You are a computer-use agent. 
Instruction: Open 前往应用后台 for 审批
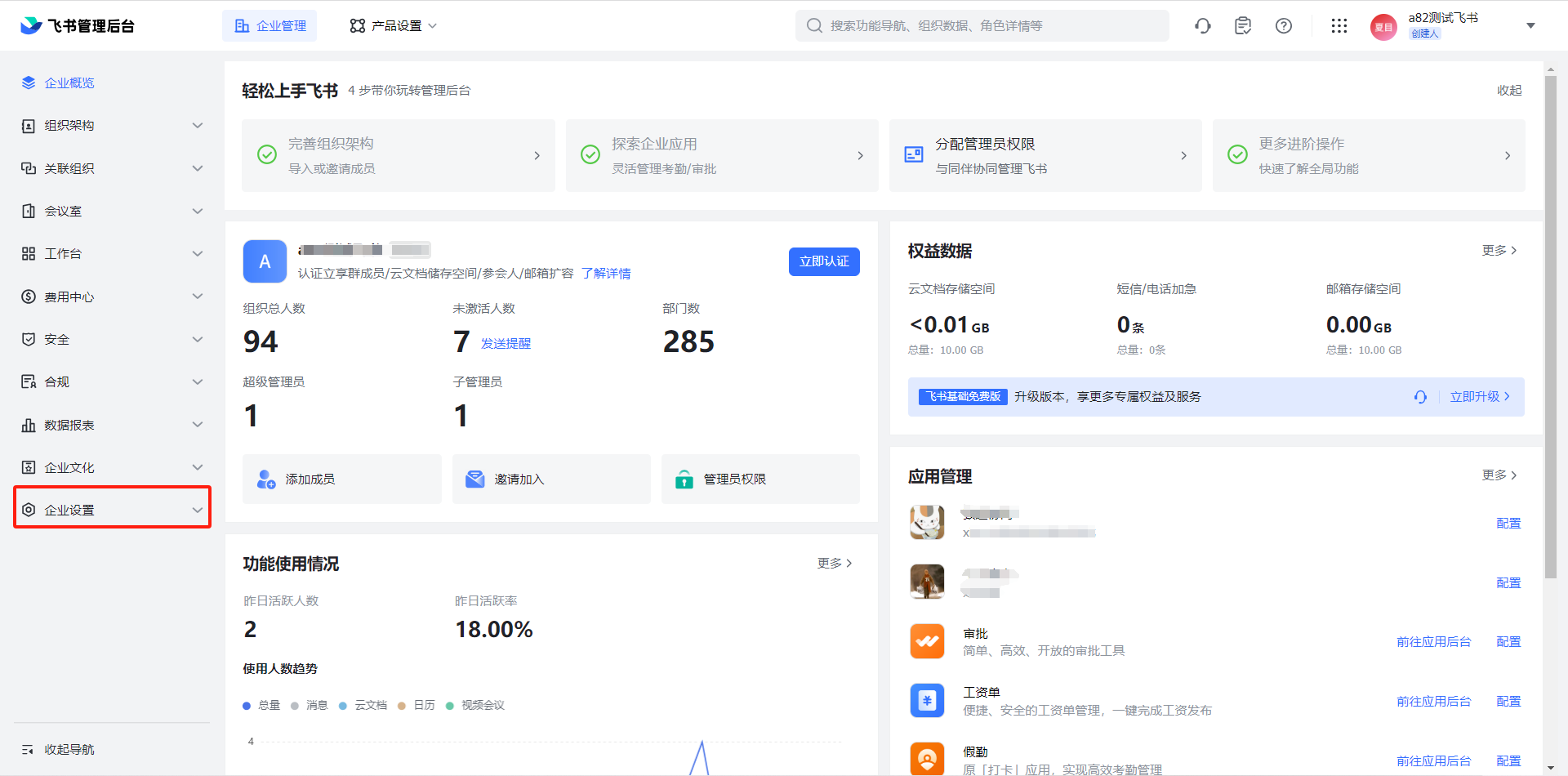pyautogui.click(x=1433, y=642)
